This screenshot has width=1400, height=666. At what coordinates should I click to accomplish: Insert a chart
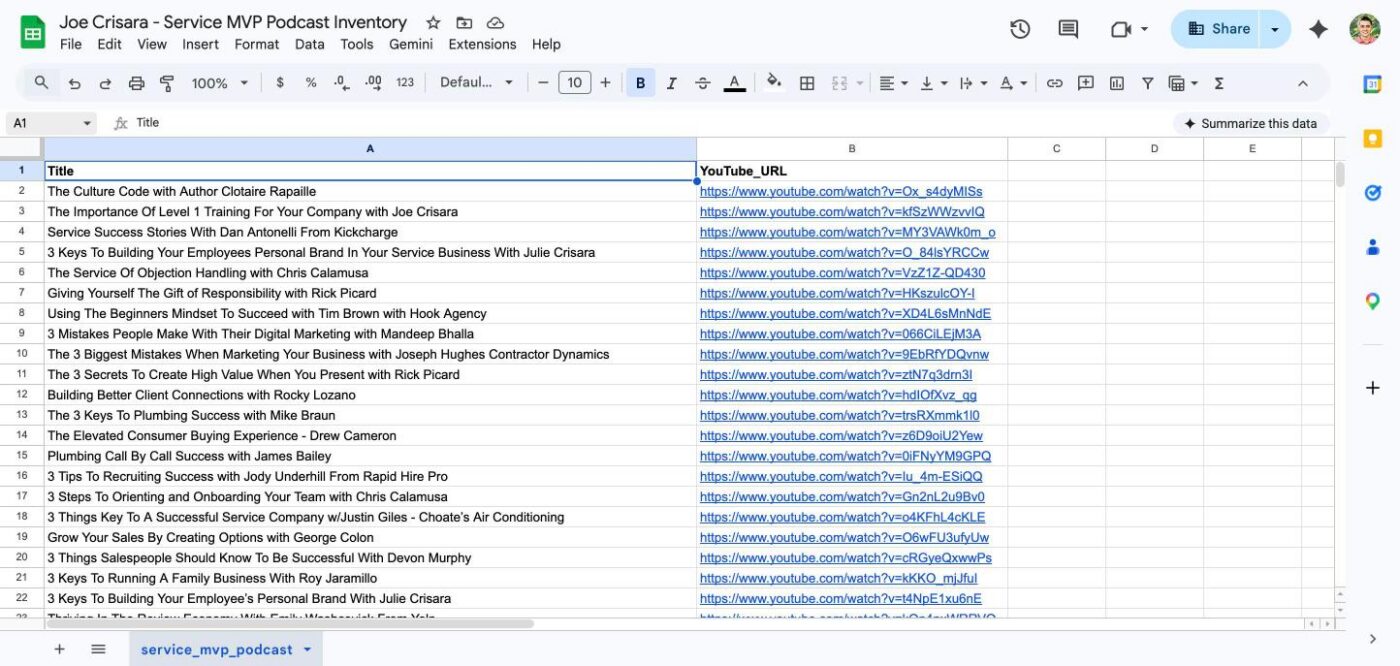click(1116, 82)
